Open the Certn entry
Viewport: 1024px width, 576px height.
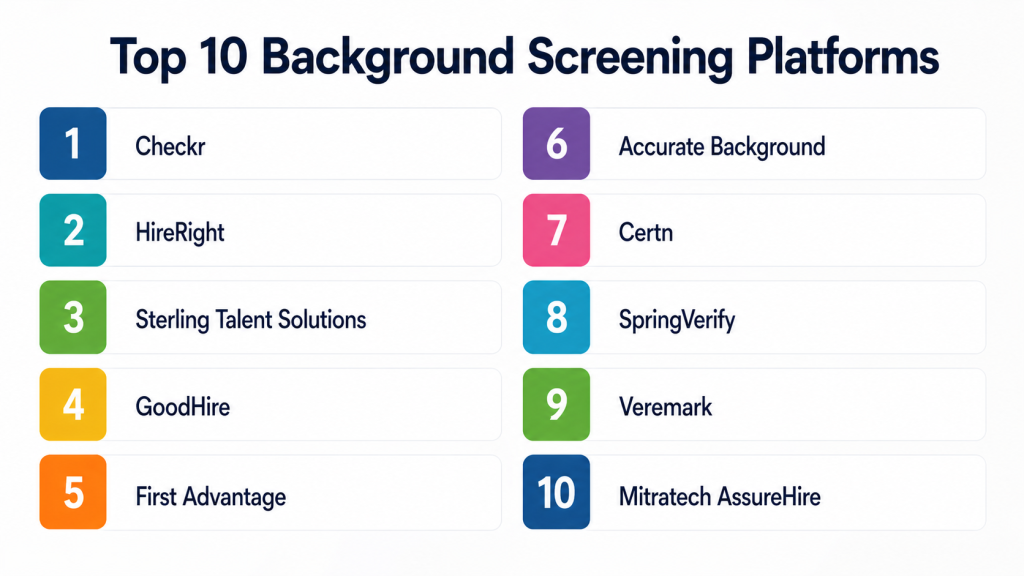coord(646,233)
